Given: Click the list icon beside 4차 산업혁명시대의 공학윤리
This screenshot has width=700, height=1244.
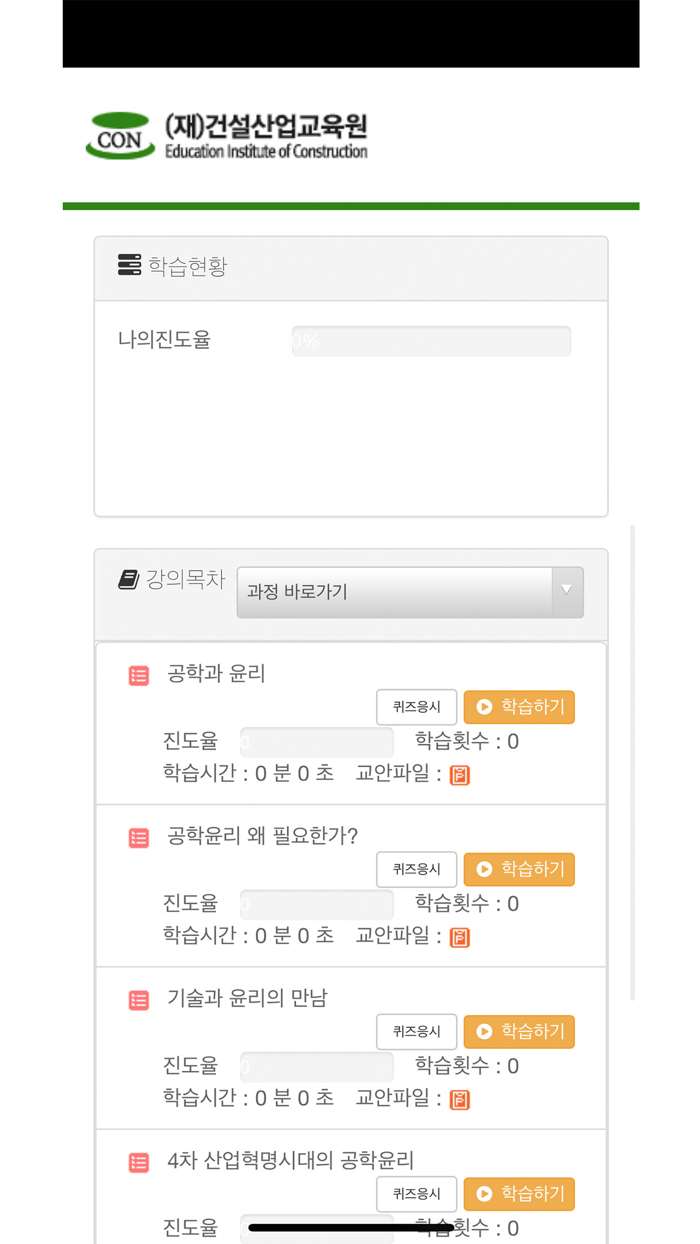Looking at the screenshot, I should coord(139,1161).
